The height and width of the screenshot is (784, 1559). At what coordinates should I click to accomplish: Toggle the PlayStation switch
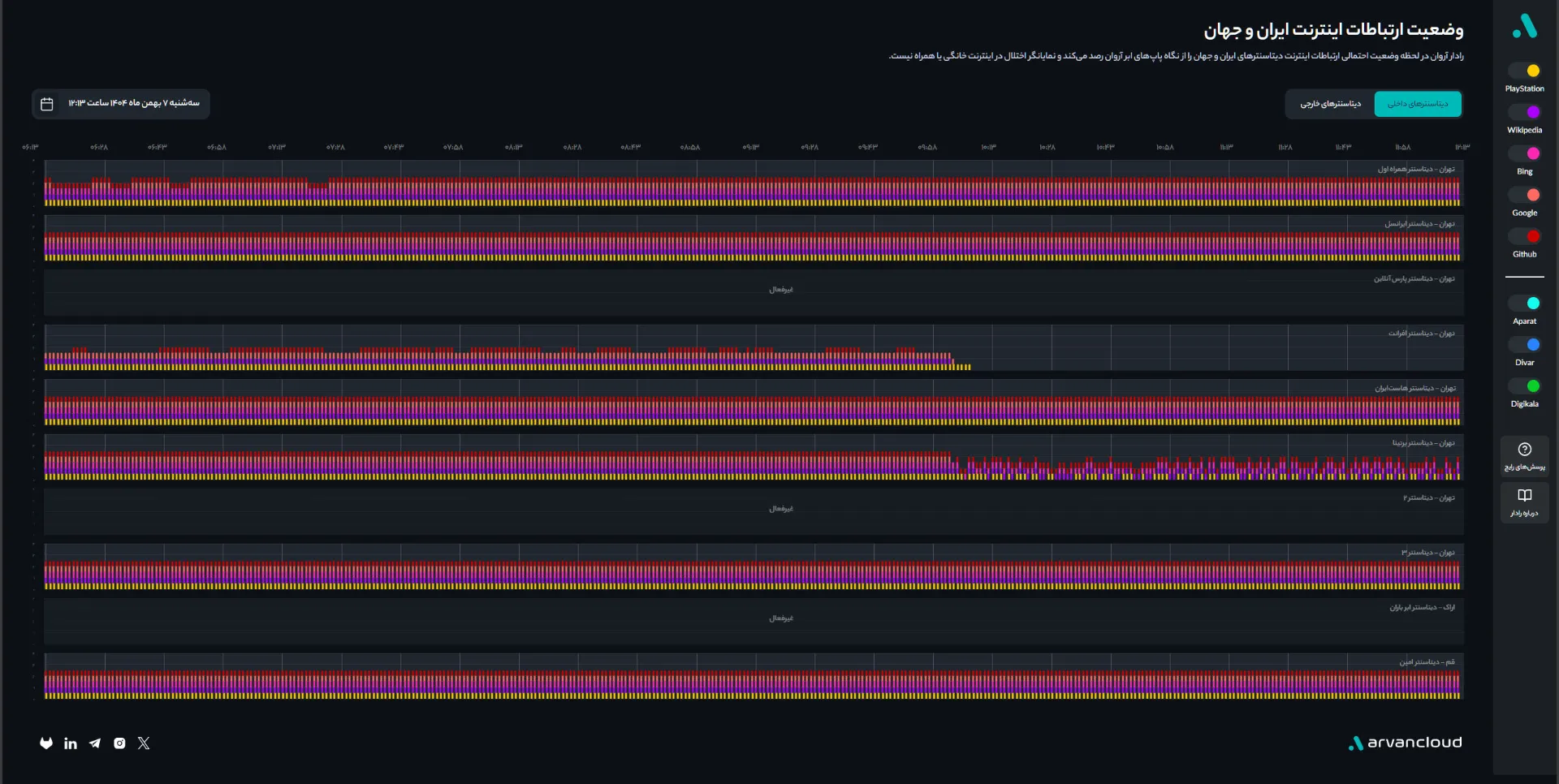point(1524,71)
